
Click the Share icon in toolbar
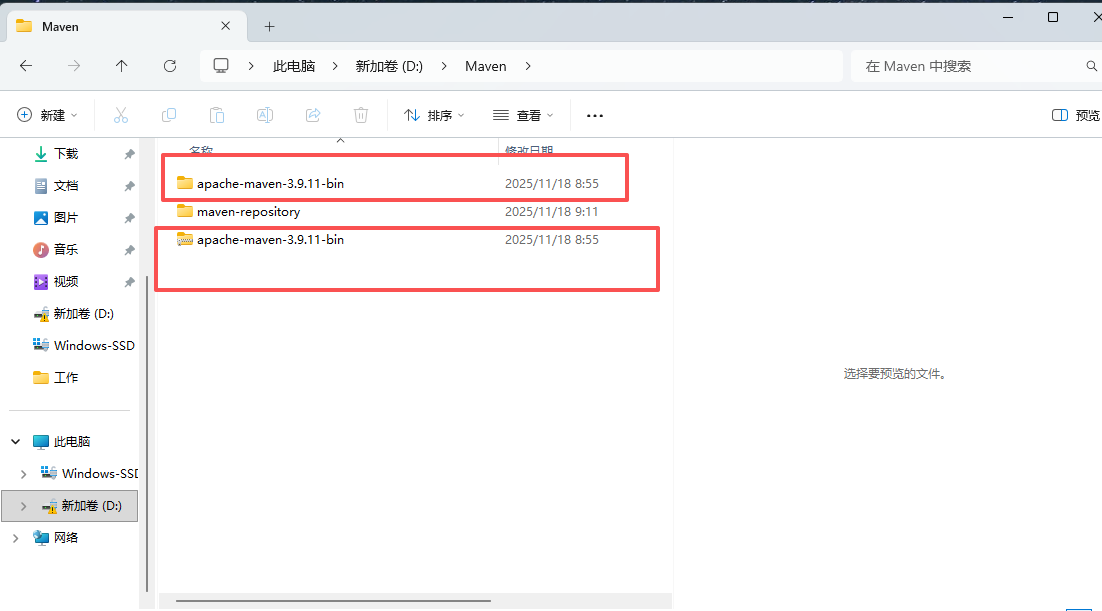point(313,115)
